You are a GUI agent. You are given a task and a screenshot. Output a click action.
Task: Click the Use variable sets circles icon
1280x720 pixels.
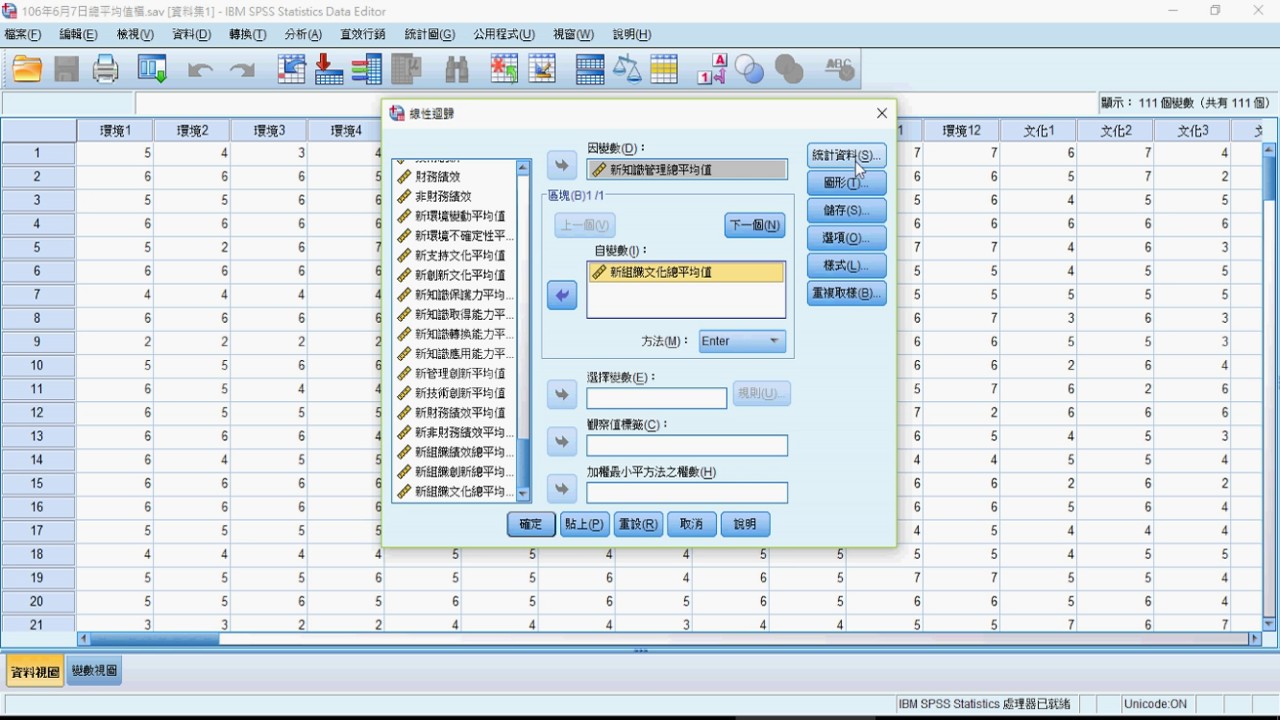[749, 69]
